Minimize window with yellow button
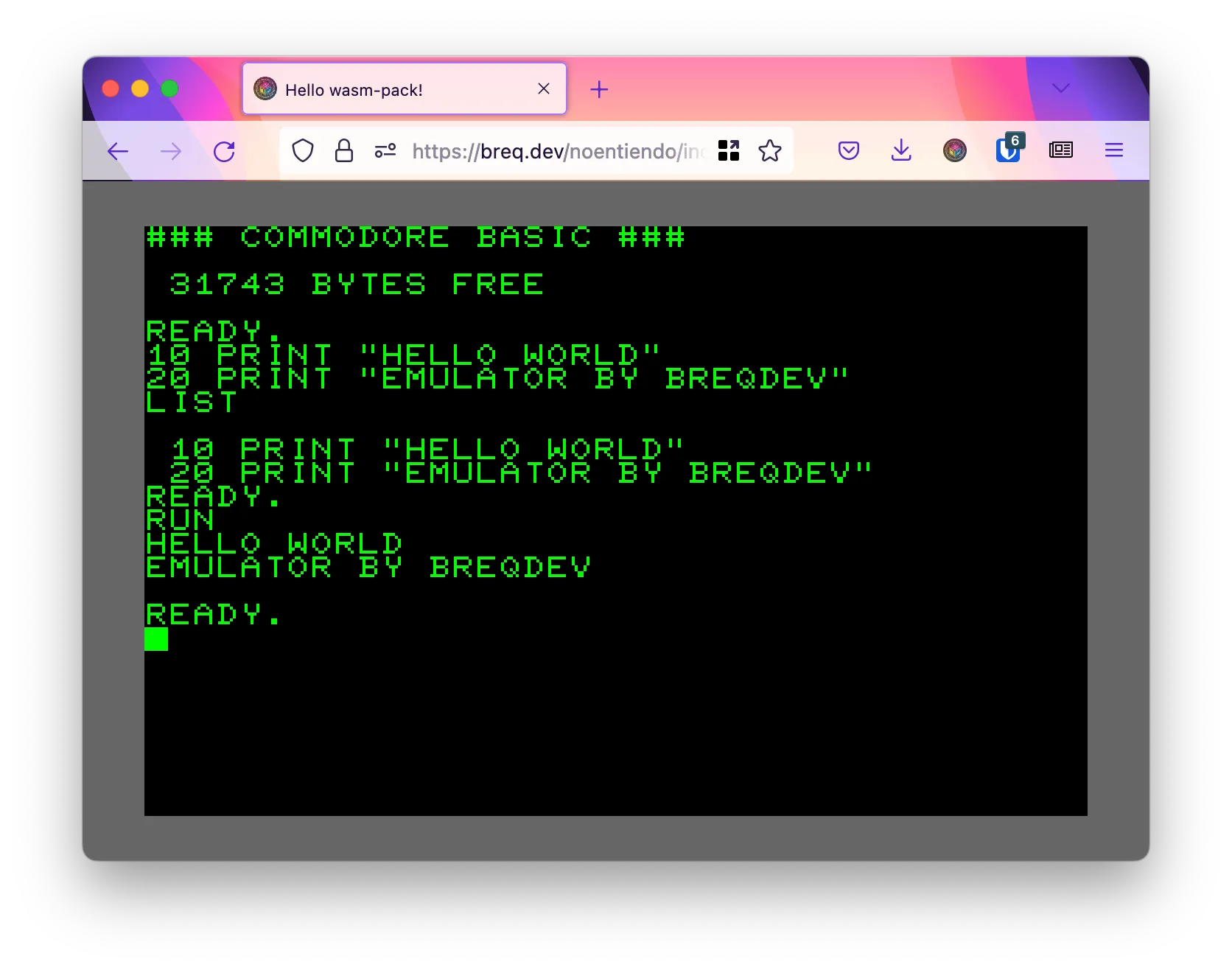 tap(140, 89)
